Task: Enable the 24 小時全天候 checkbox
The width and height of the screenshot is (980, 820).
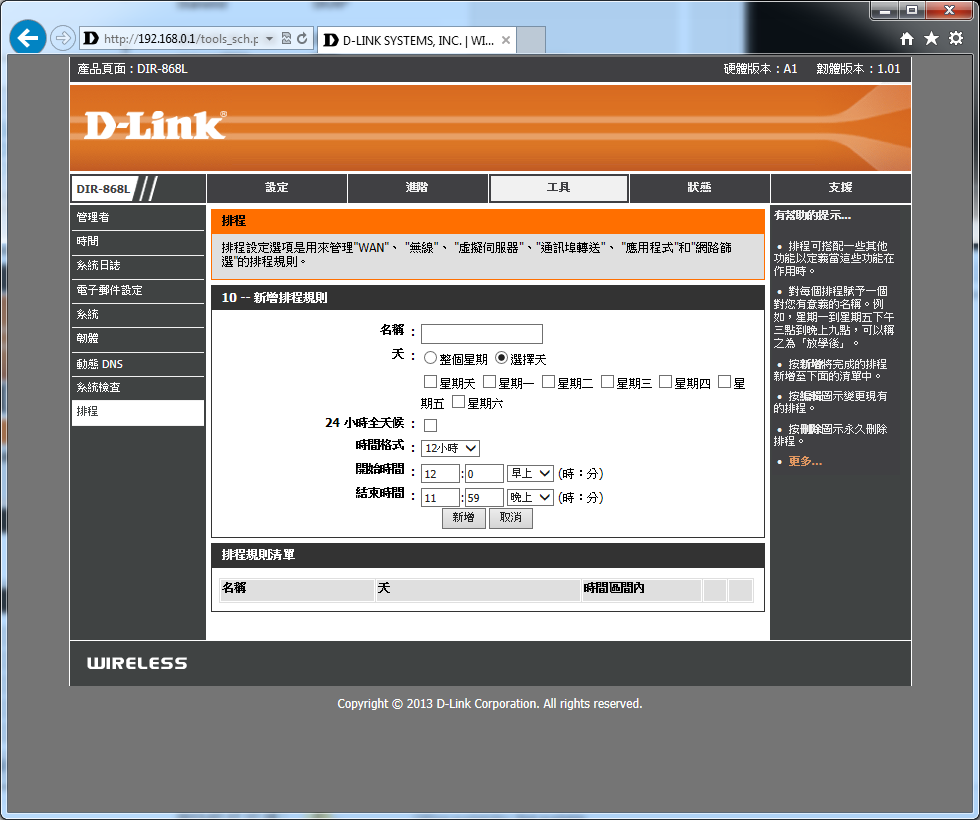Action: pos(430,426)
